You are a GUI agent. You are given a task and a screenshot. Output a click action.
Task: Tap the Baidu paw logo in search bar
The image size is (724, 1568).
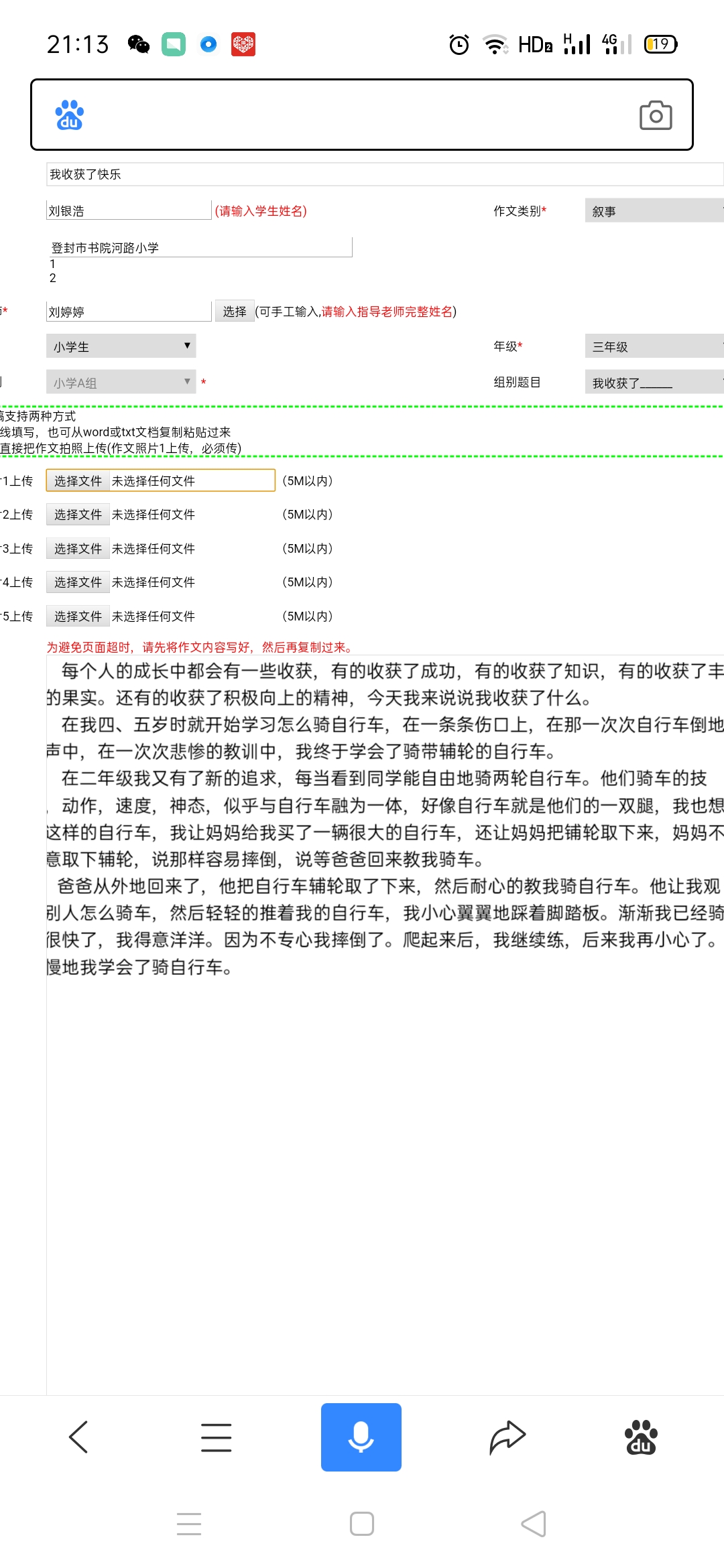point(69,115)
